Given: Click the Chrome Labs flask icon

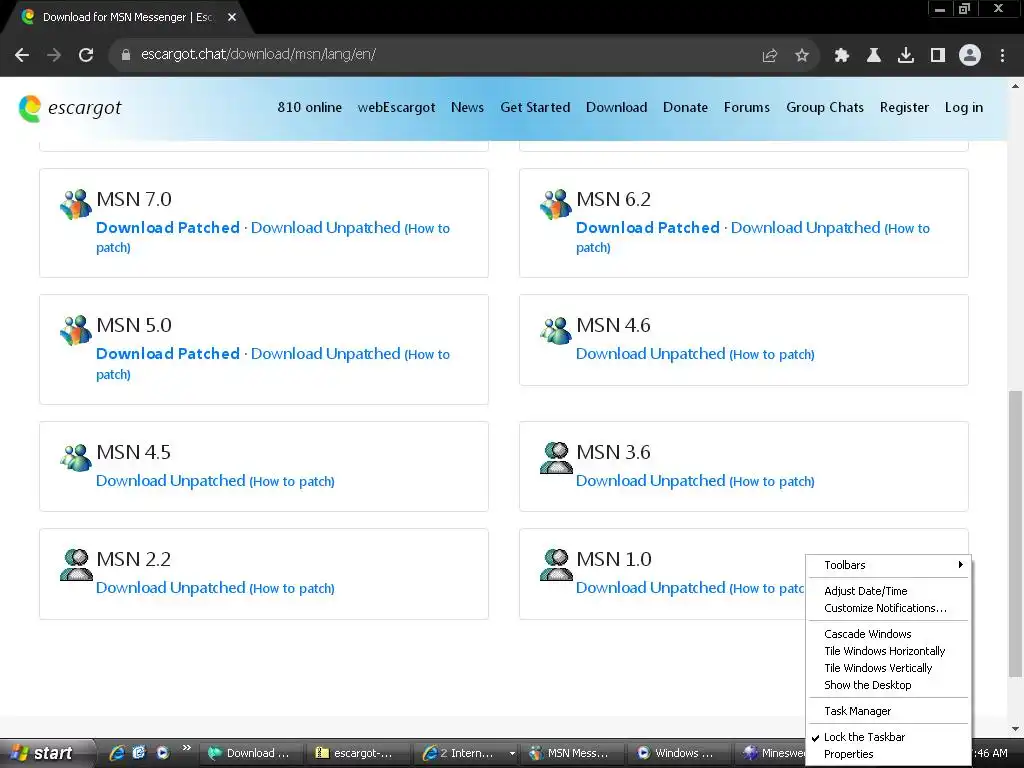Looking at the screenshot, I should click(874, 56).
